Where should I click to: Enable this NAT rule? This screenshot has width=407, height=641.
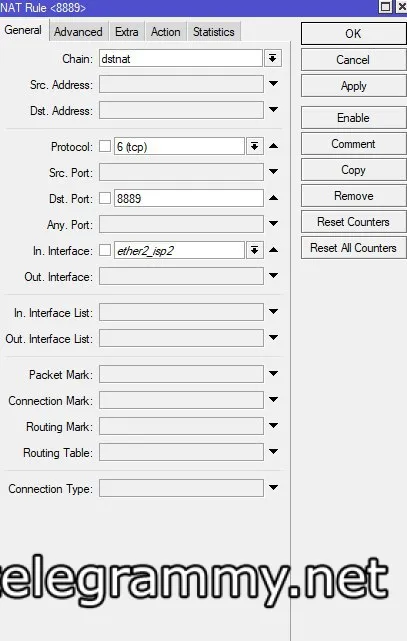coord(353,118)
